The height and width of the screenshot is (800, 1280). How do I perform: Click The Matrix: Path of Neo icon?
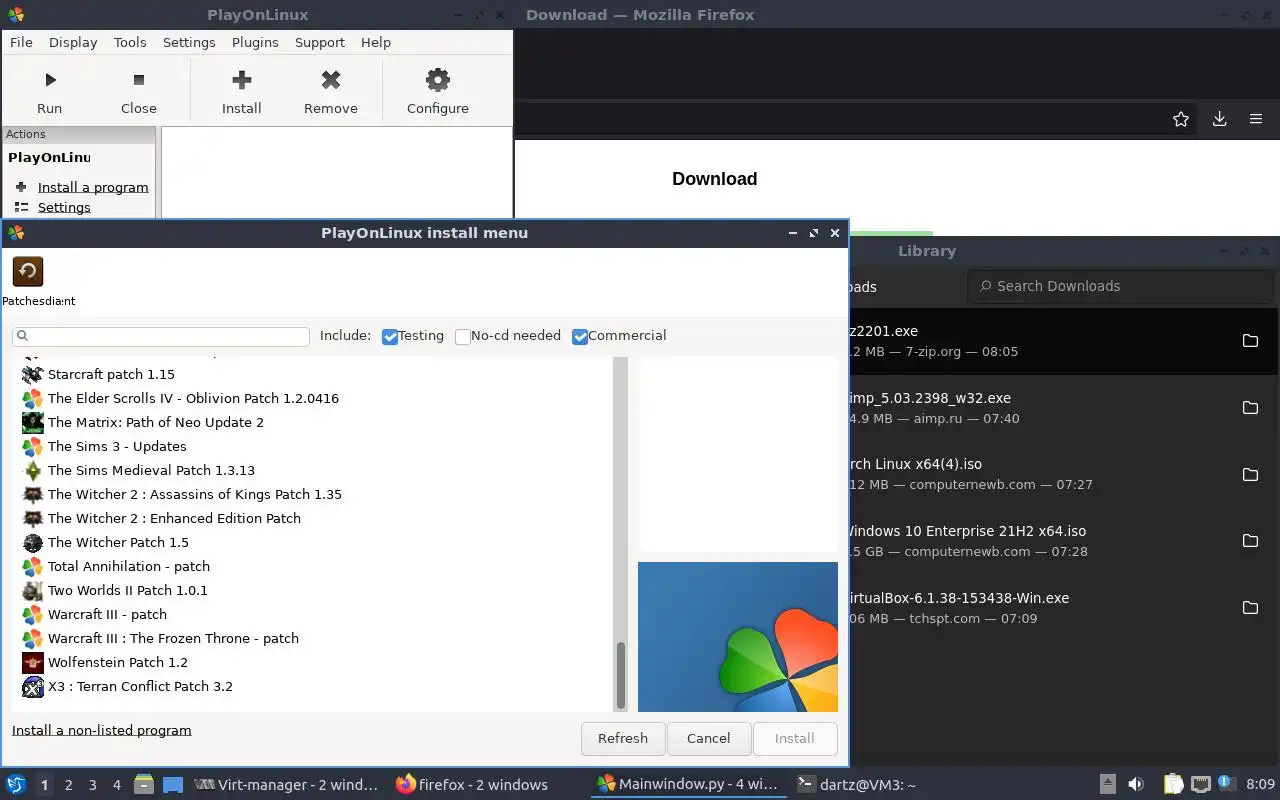(33, 422)
